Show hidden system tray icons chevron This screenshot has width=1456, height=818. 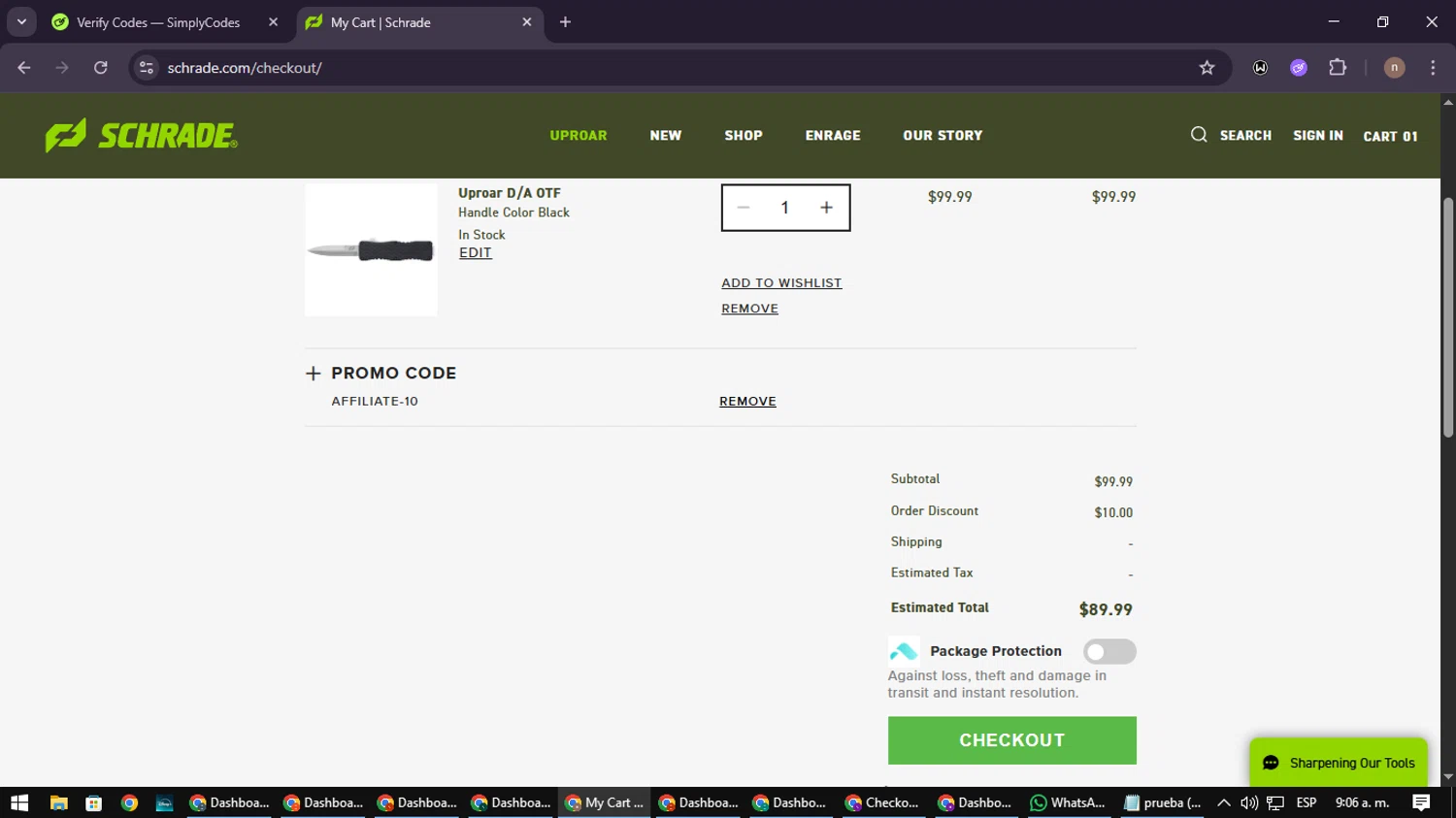1224,802
